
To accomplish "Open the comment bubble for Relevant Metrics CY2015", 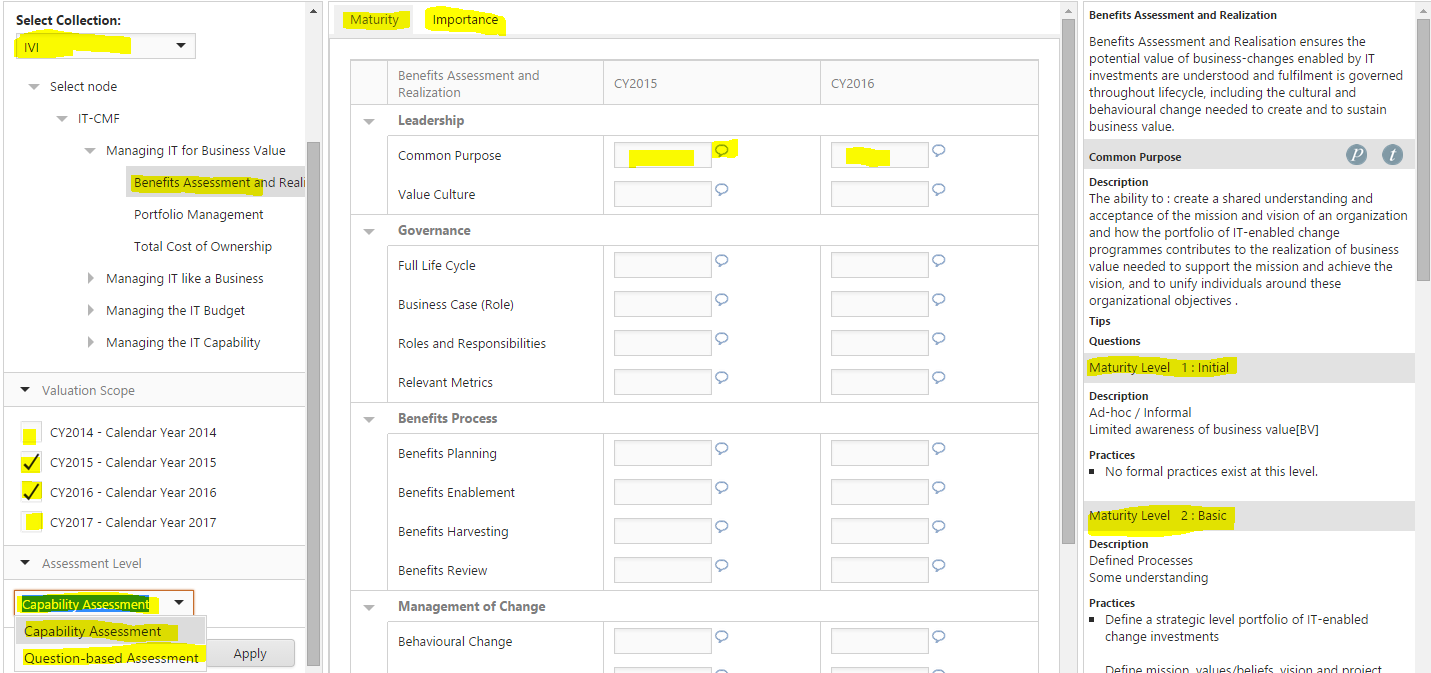I will point(721,377).
